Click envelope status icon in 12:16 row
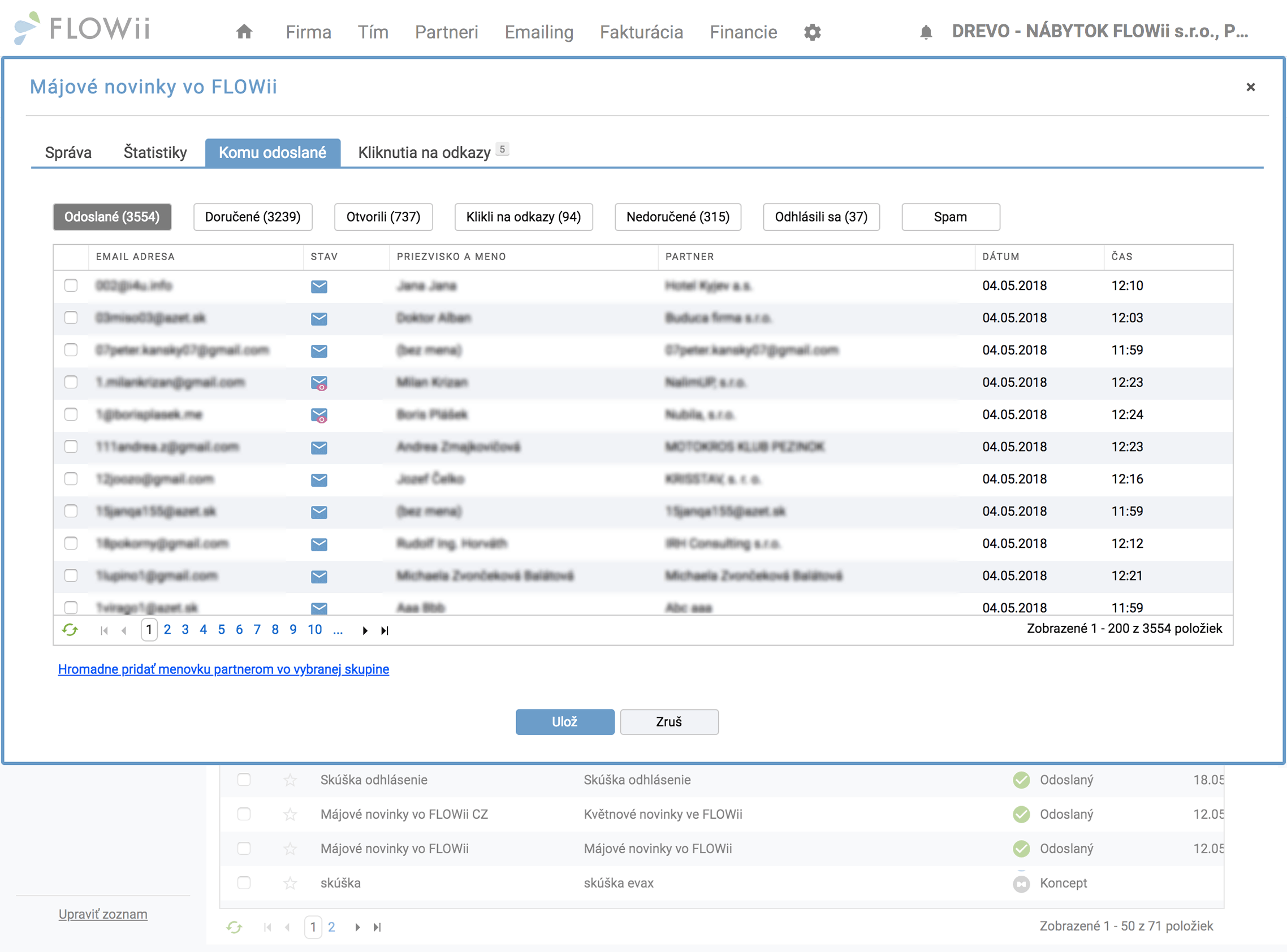 tap(319, 480)
